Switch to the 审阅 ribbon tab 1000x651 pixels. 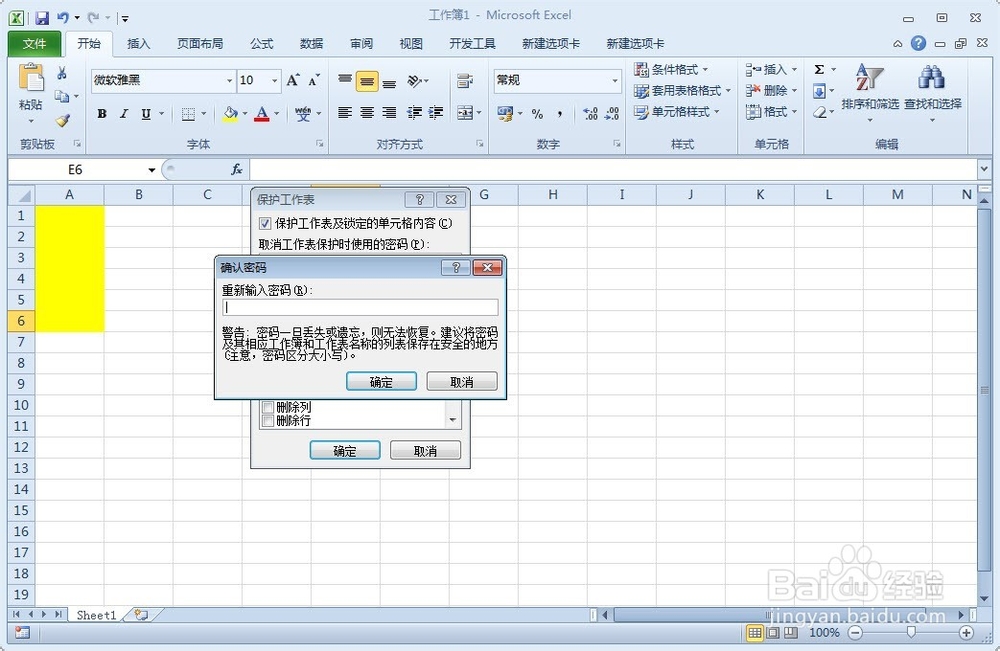[x=361, y=43]
